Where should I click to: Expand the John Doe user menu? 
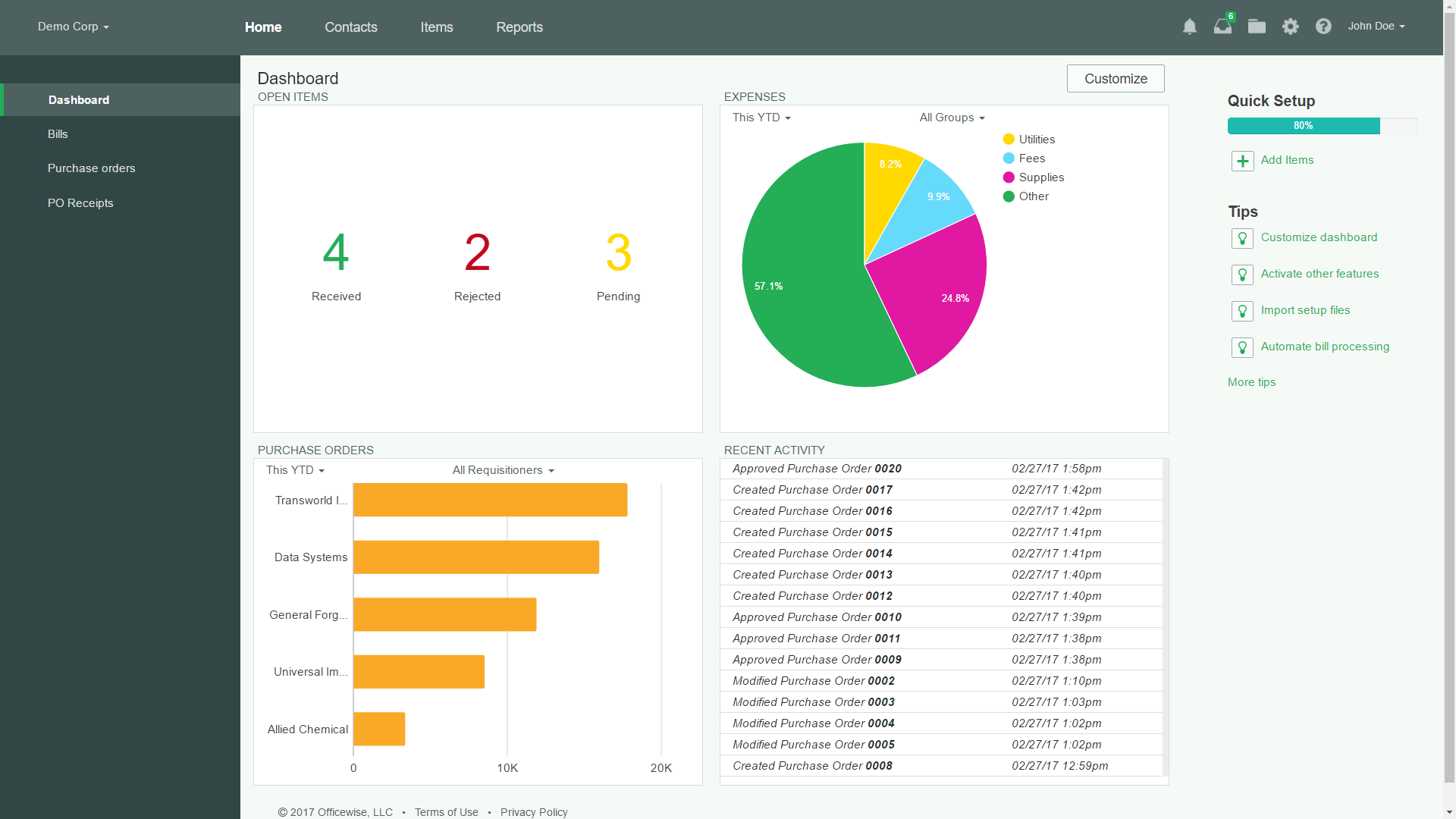click(x=1376, y=27)
